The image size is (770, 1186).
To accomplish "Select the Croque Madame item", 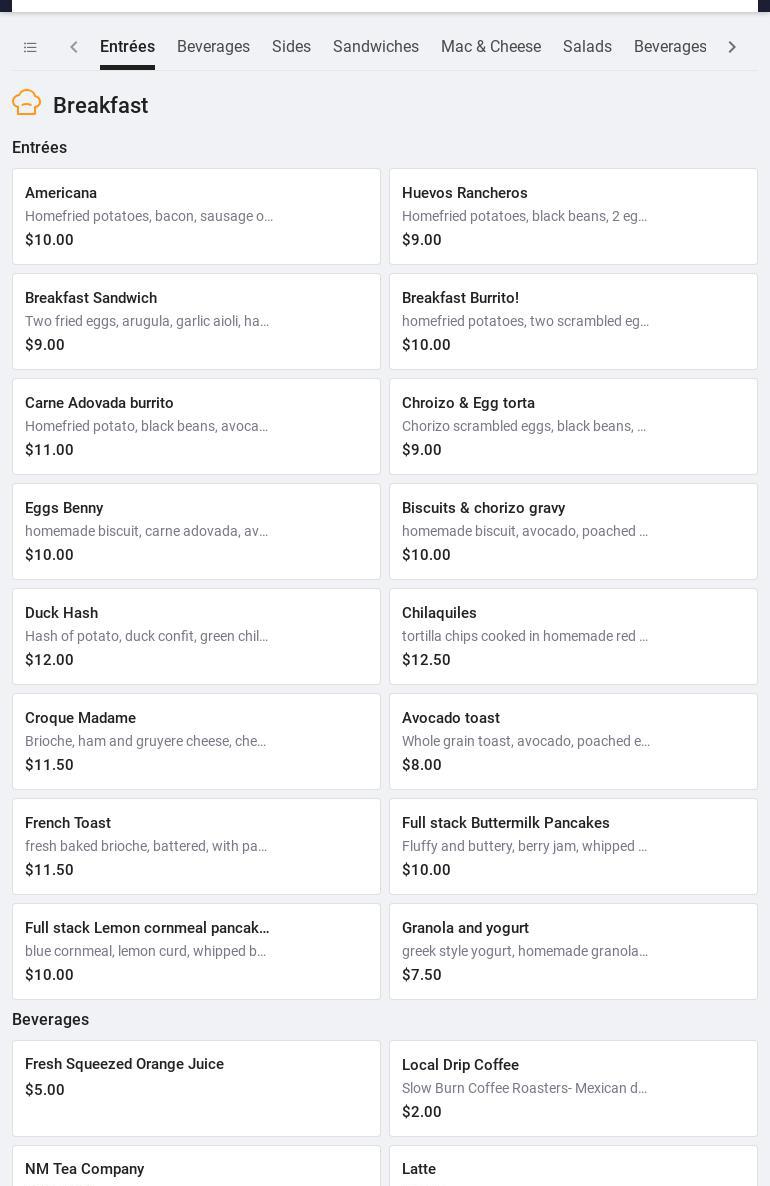I will tap(196, 741).
